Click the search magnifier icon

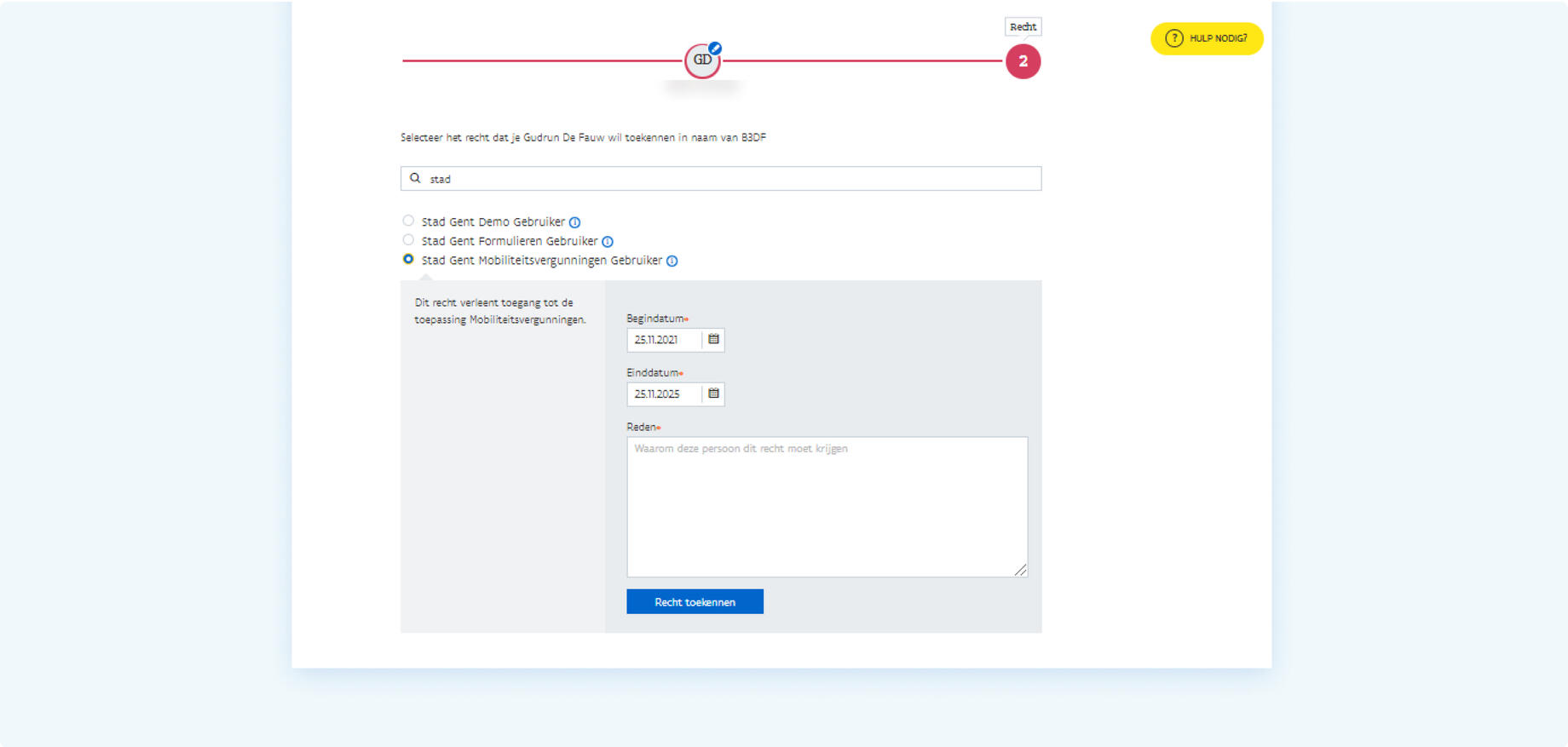coord(415,178)
